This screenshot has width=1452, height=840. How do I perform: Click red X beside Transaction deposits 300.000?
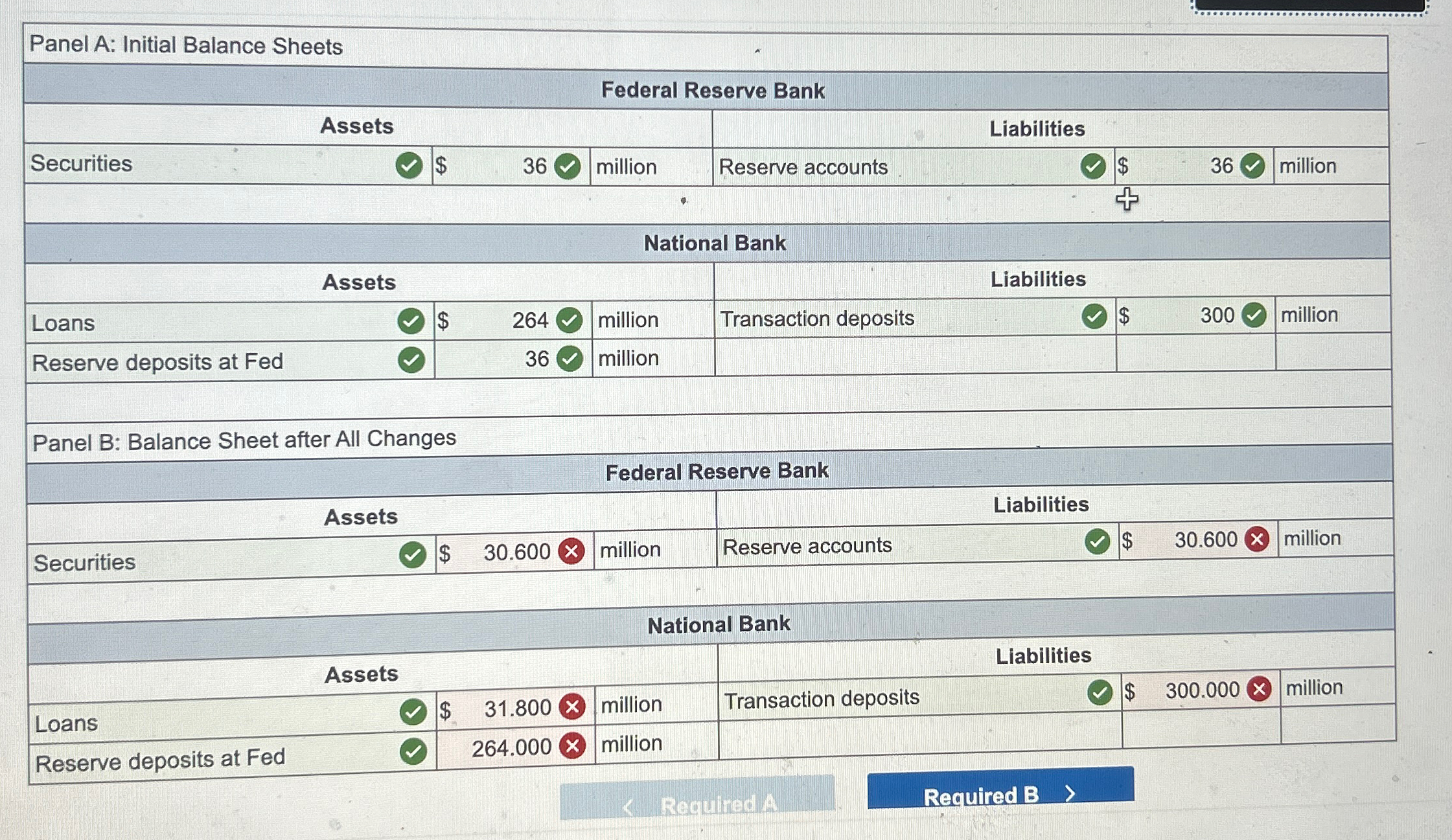point(1260,689)
